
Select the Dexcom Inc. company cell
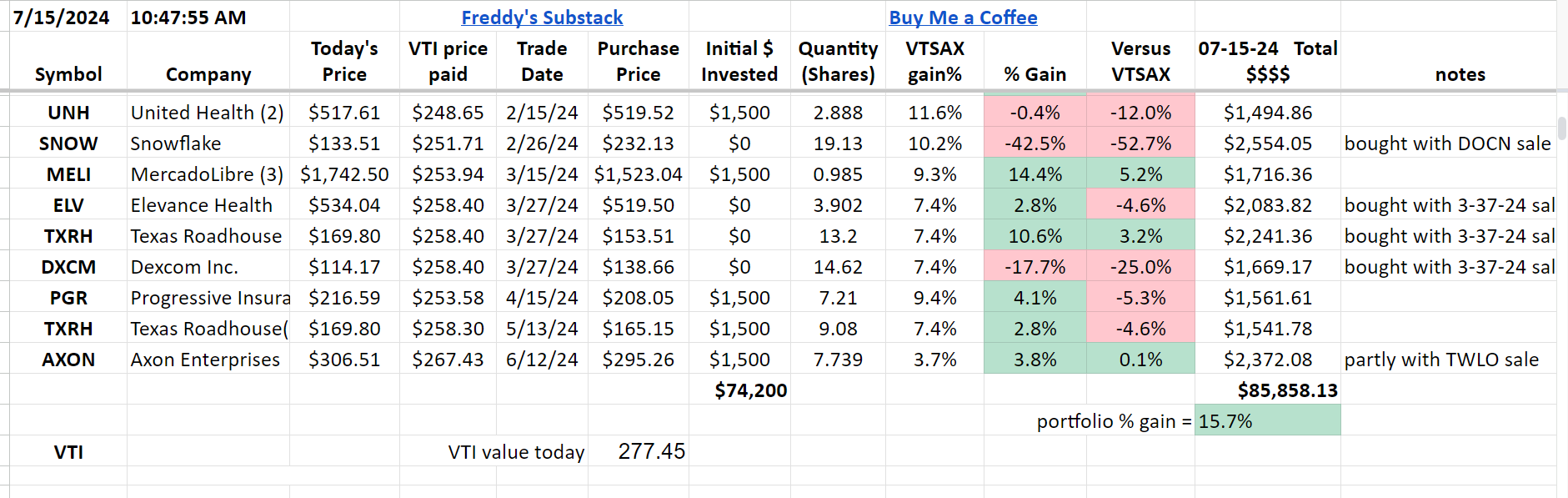(x=208, y=267)
